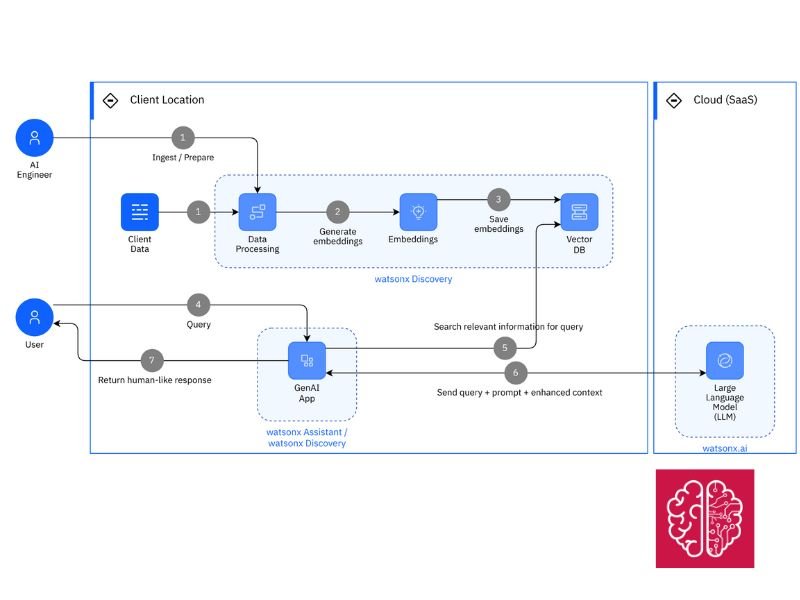Click the "Data Processing" label
The image size is (800, 600).
point(257,244)
